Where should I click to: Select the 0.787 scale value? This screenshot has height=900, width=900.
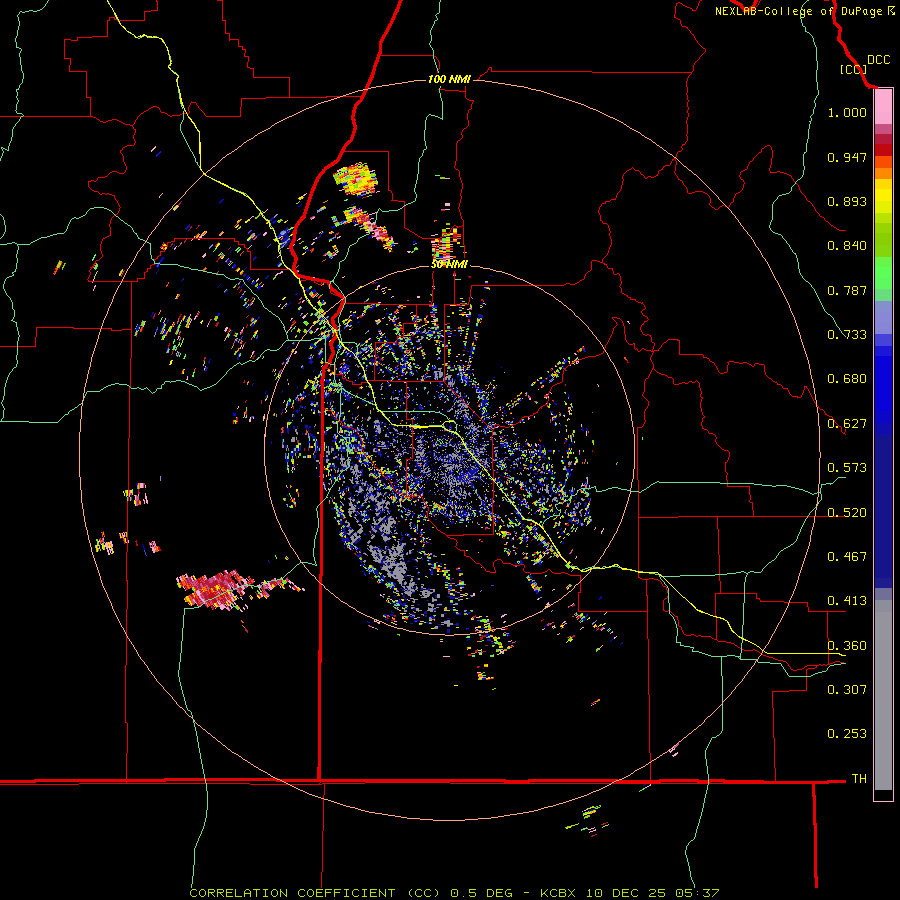coord(847,290)
